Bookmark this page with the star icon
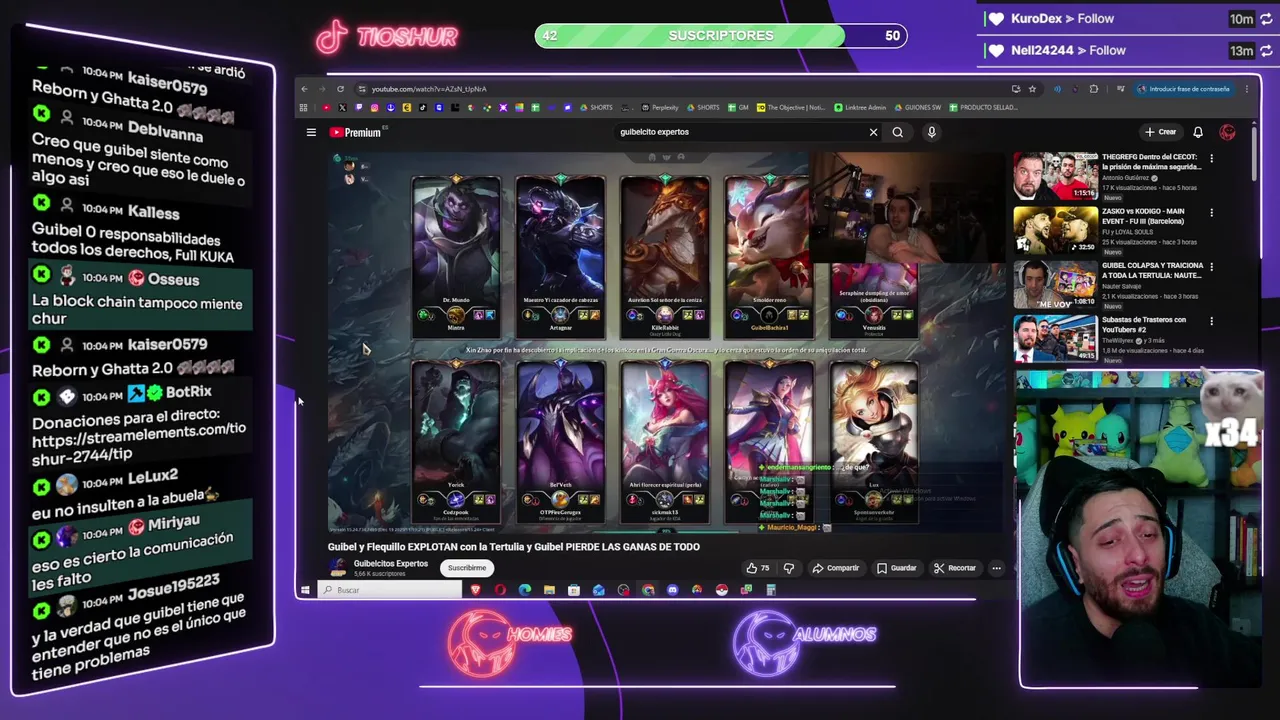1280x720 pixels. tap(1033, 89)
